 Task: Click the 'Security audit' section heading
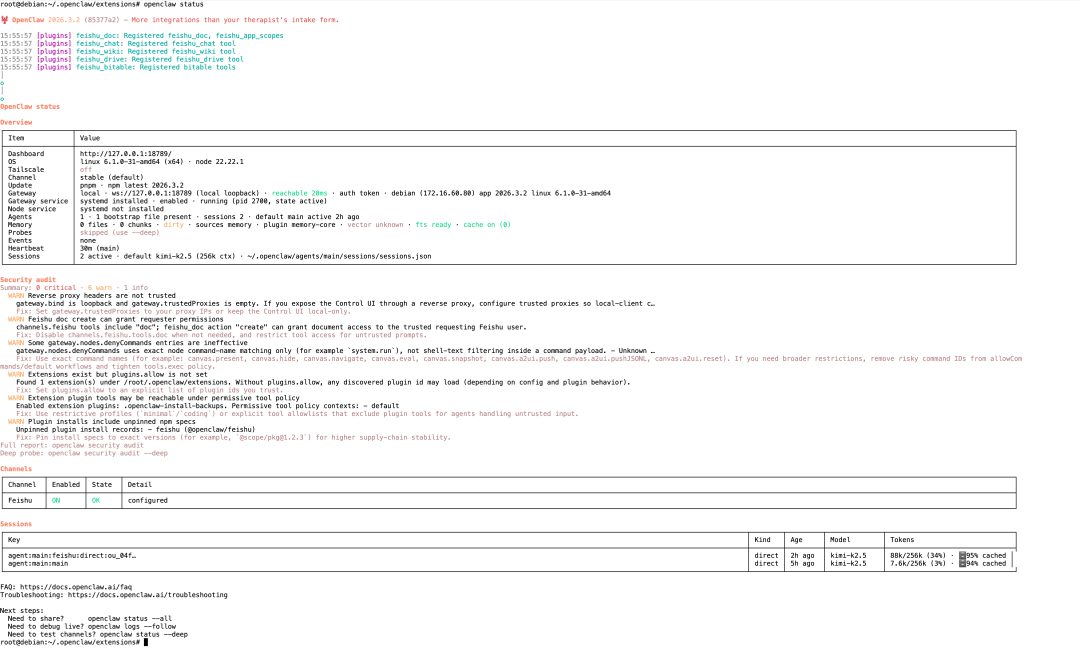pyautogui.click(x=28, y=280)
